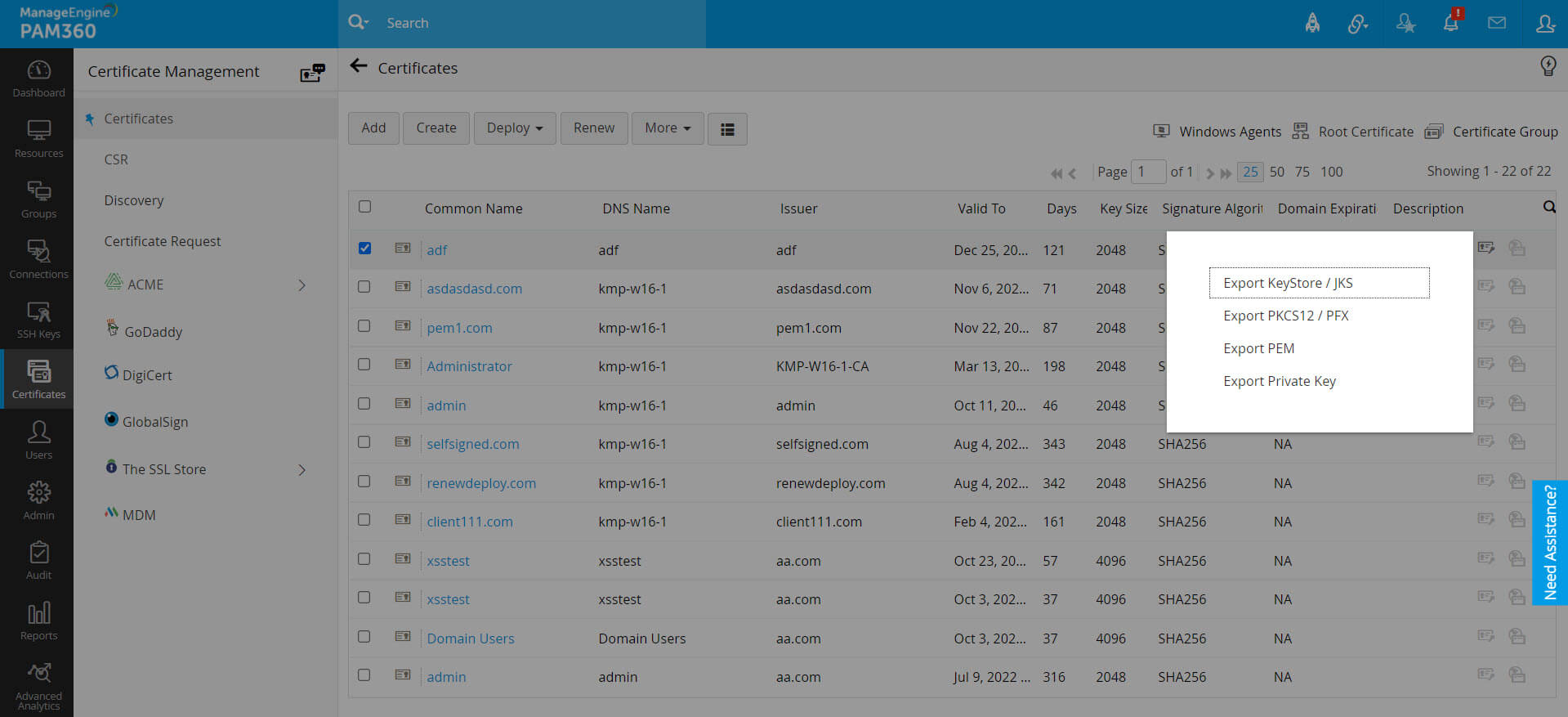Open the Audit sidebar icon
This screenshot has height=717, width=1568.
pos(38,561)
